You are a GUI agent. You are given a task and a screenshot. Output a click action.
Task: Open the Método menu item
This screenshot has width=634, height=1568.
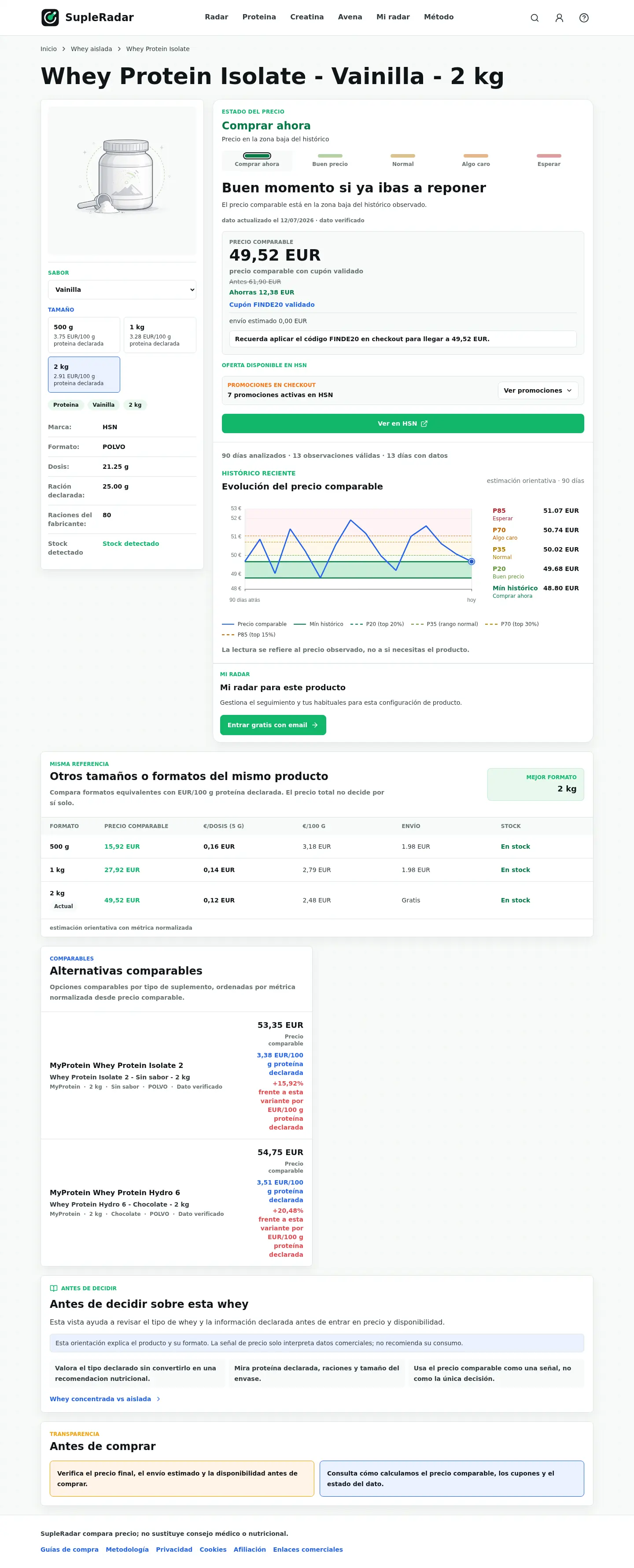tap(439, 17)
